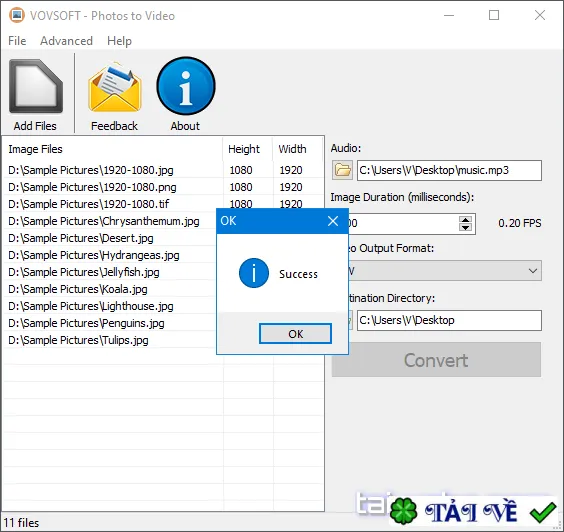Click the green clover logo icon
Viewport: 564px width, 532px height.
[x=404, y=511]
